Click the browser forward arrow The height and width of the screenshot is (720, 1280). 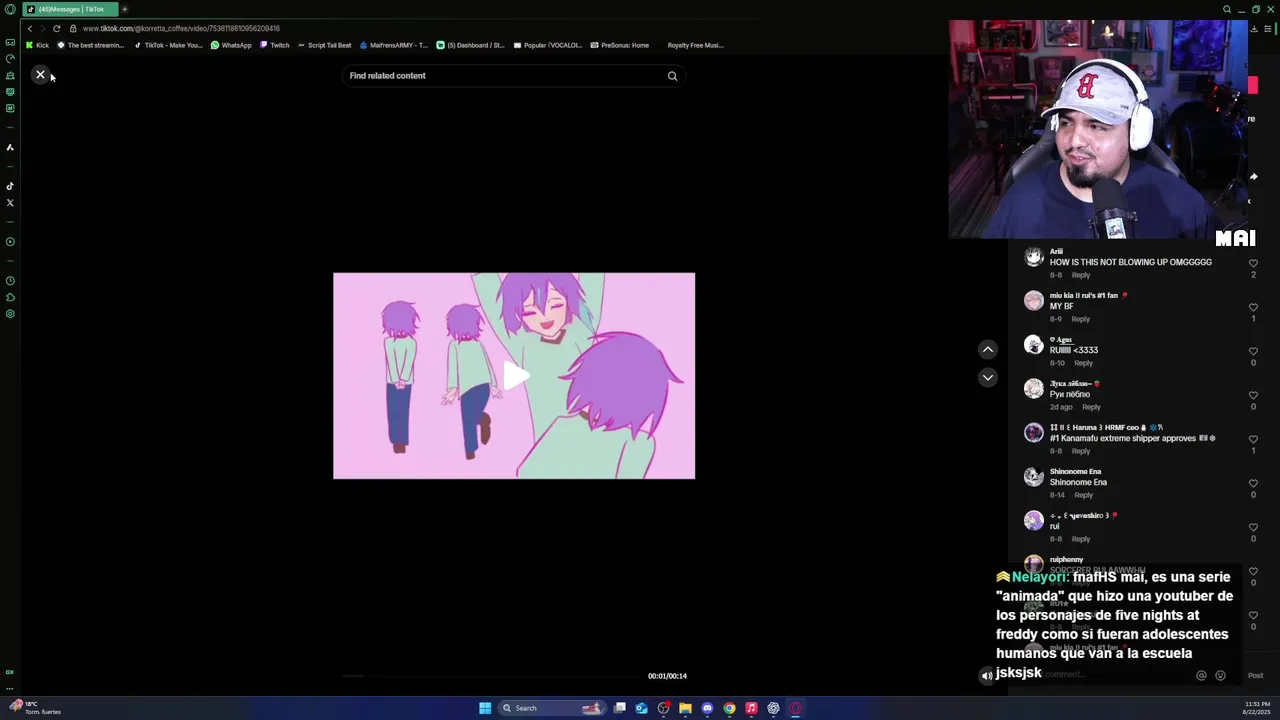pos(43,29)
